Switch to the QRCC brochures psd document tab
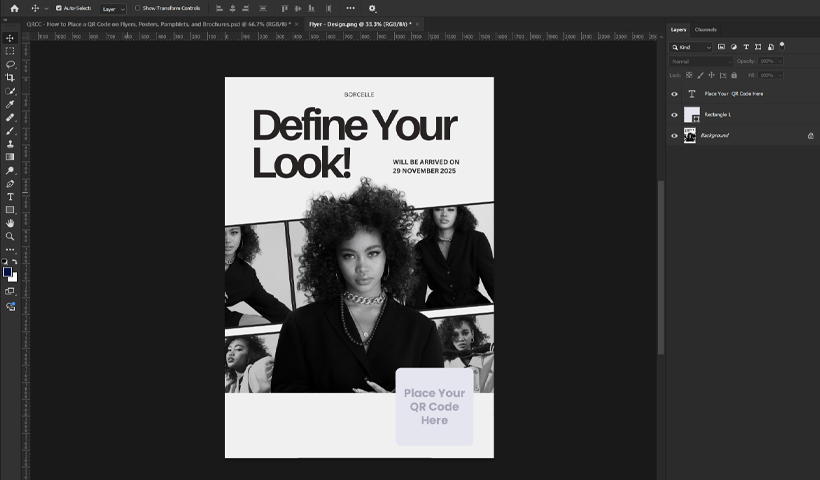Viewport: 820px width, 480px height. click(x=159, y=24)
